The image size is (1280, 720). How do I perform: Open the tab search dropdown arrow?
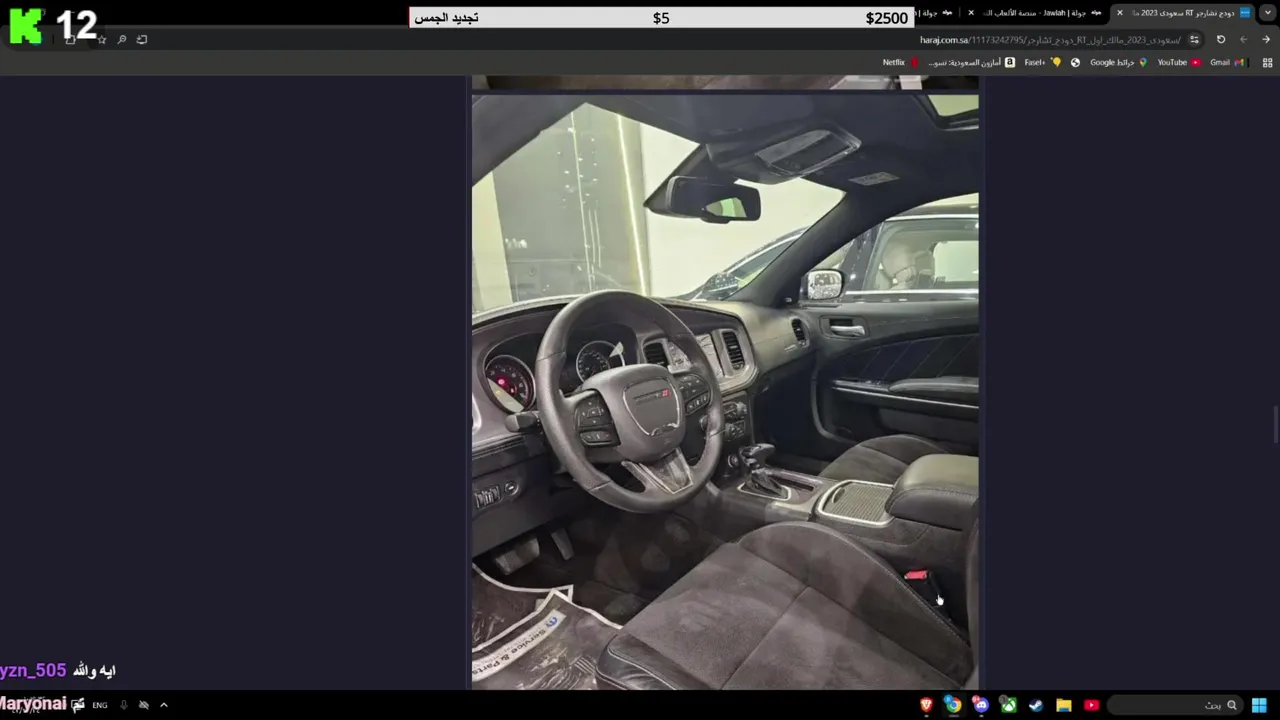point(1268,13)
